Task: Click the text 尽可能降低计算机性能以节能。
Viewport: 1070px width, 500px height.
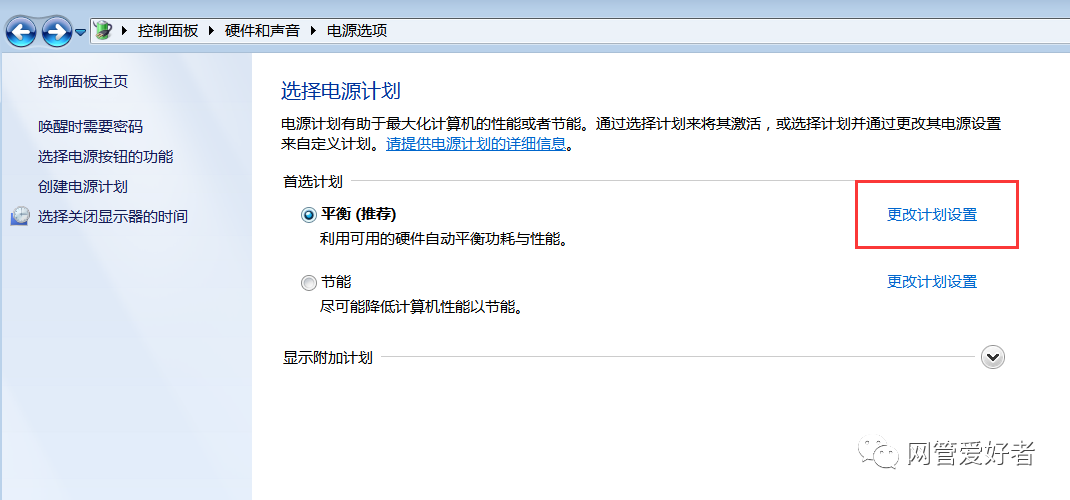Action: 422,307
